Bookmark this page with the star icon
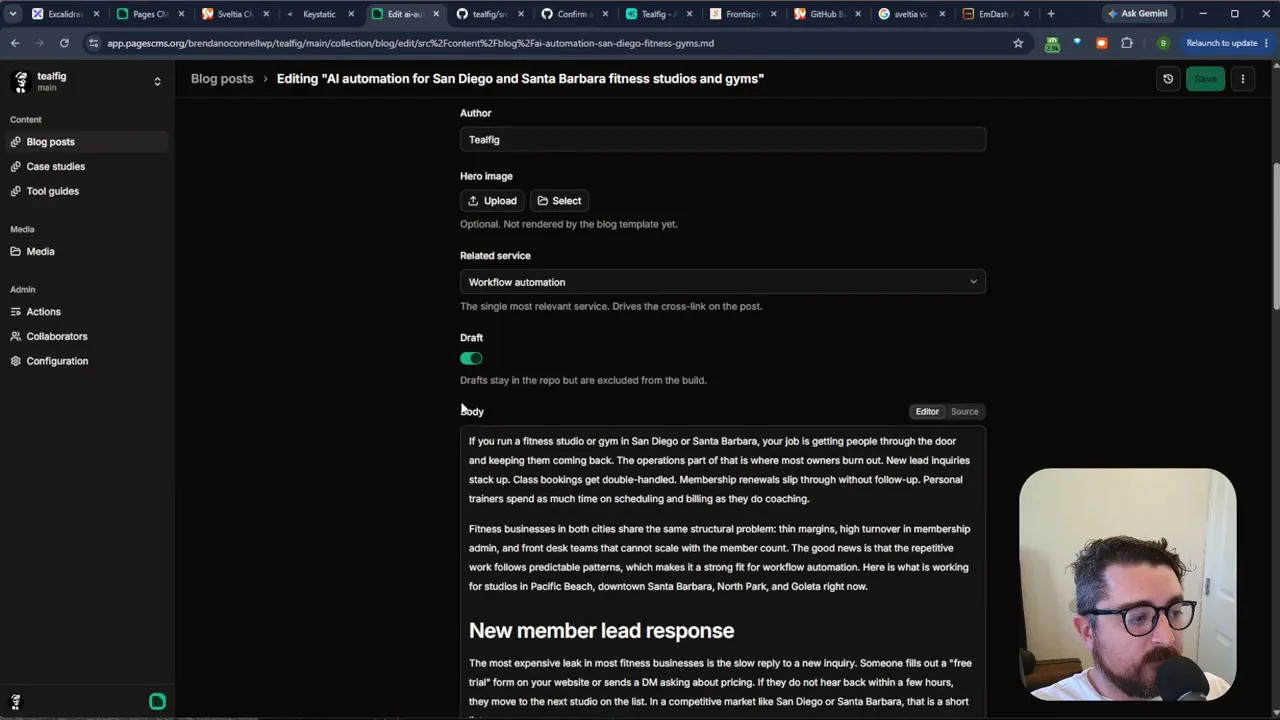The width and height of the screenshot is (1280, 720). coord(1018,43)
